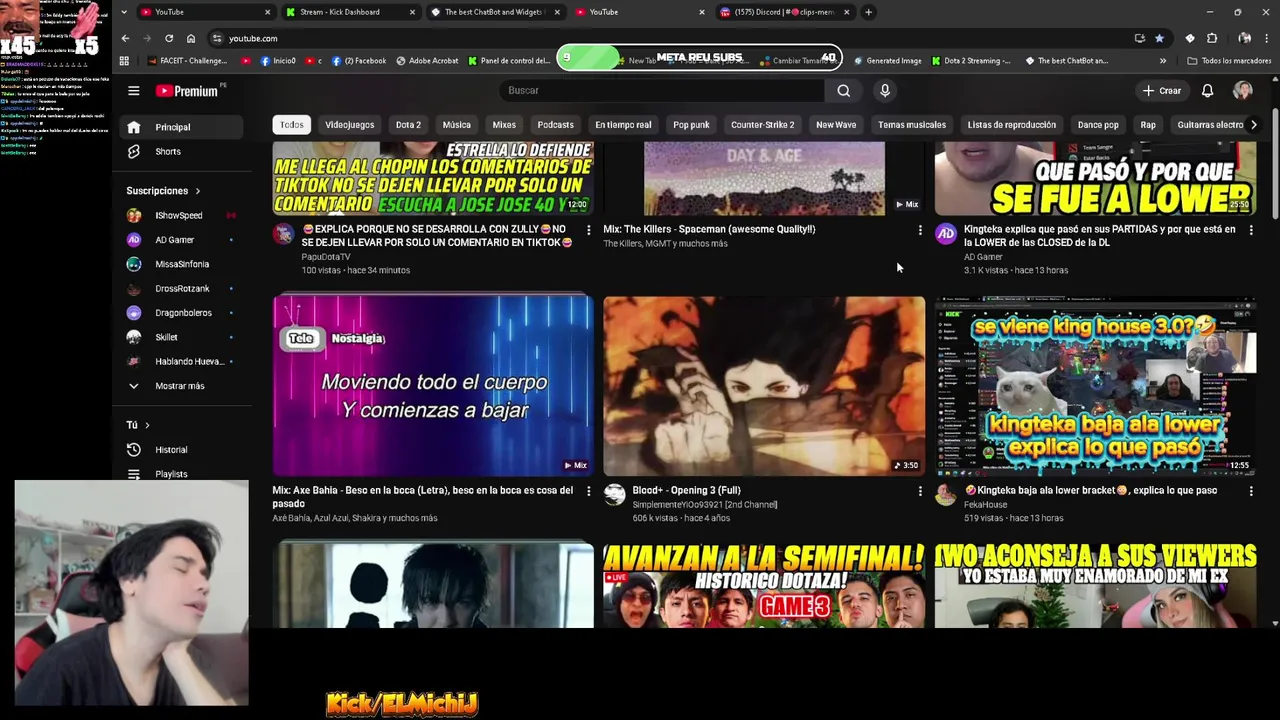1280x720 pixels.
Task: Open the Dragonboleros subscription channel
Action: [x=181, y=313]
